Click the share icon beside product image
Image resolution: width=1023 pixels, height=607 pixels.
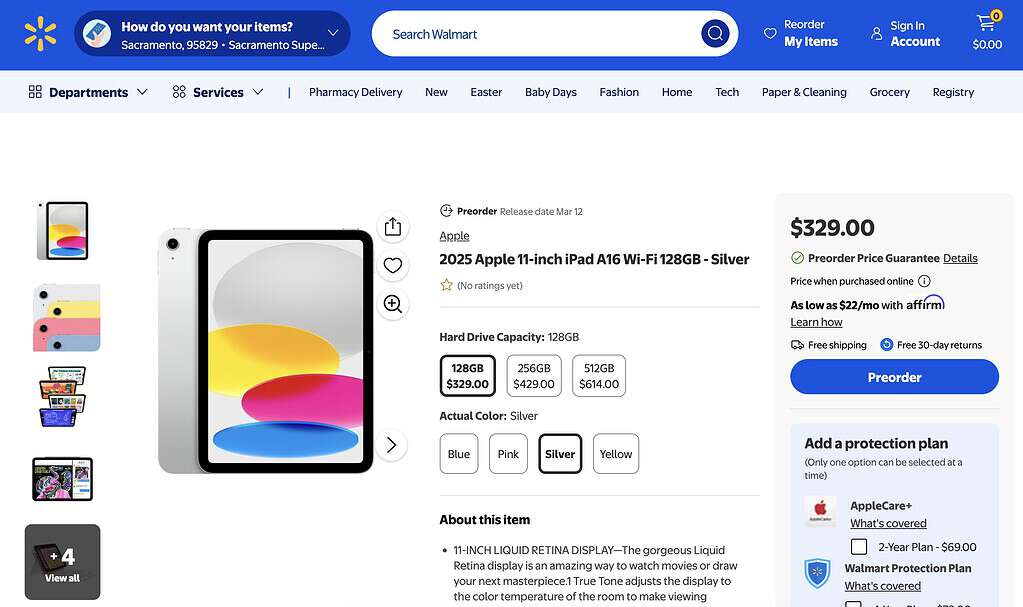(x=393, y=227)
